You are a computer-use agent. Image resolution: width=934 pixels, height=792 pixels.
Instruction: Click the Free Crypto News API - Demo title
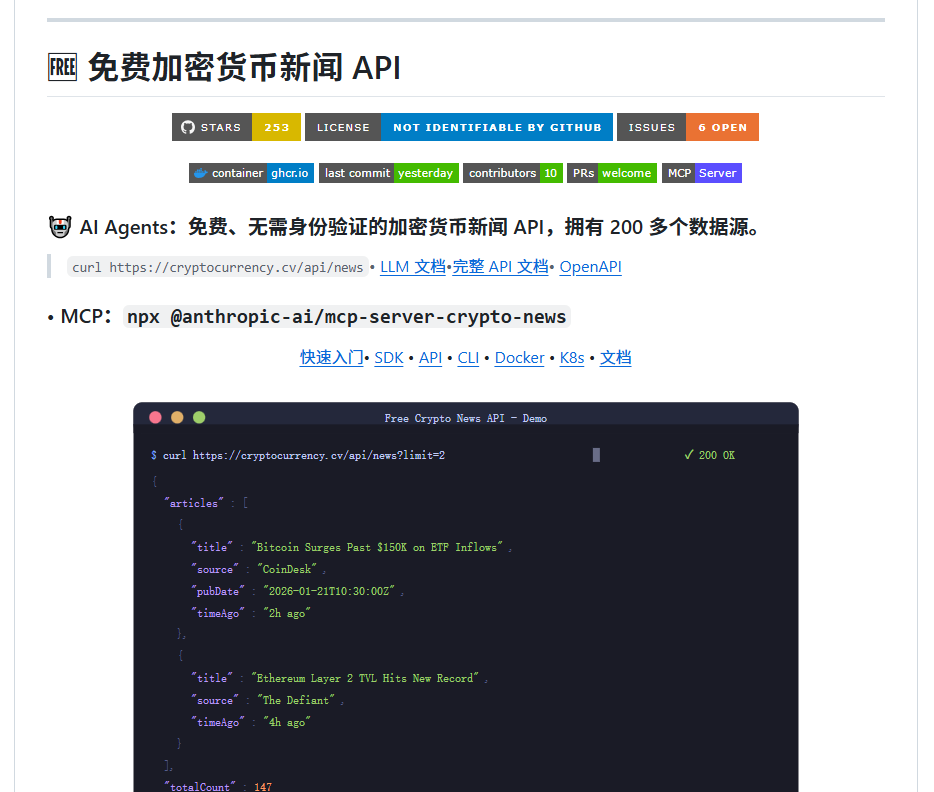[466, 419]
